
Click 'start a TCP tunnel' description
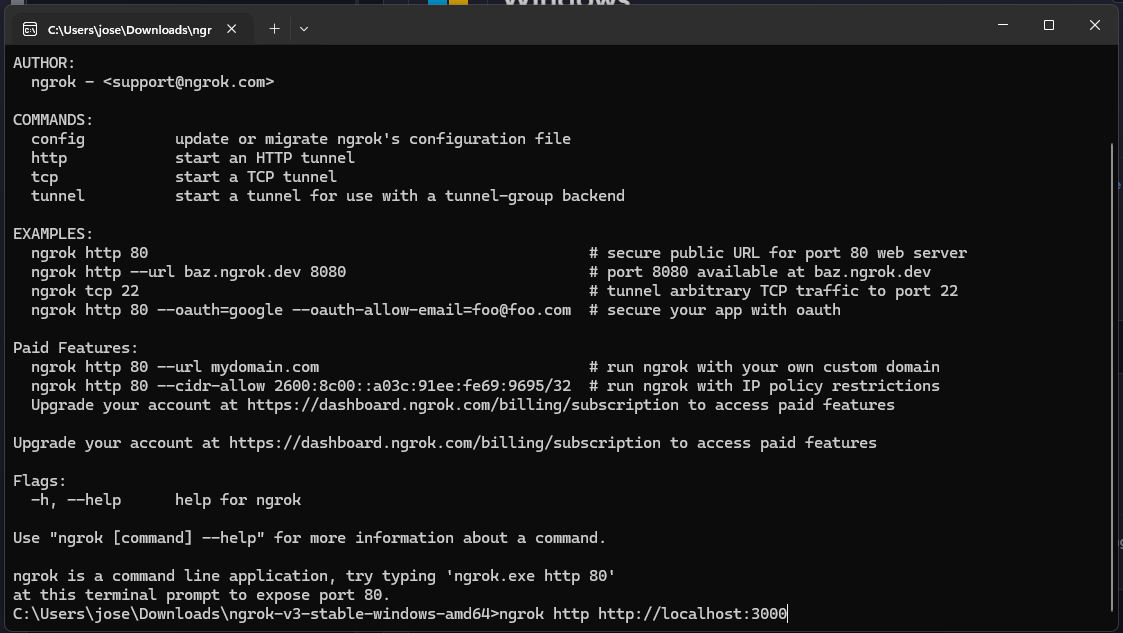click(x=256, y=177)
